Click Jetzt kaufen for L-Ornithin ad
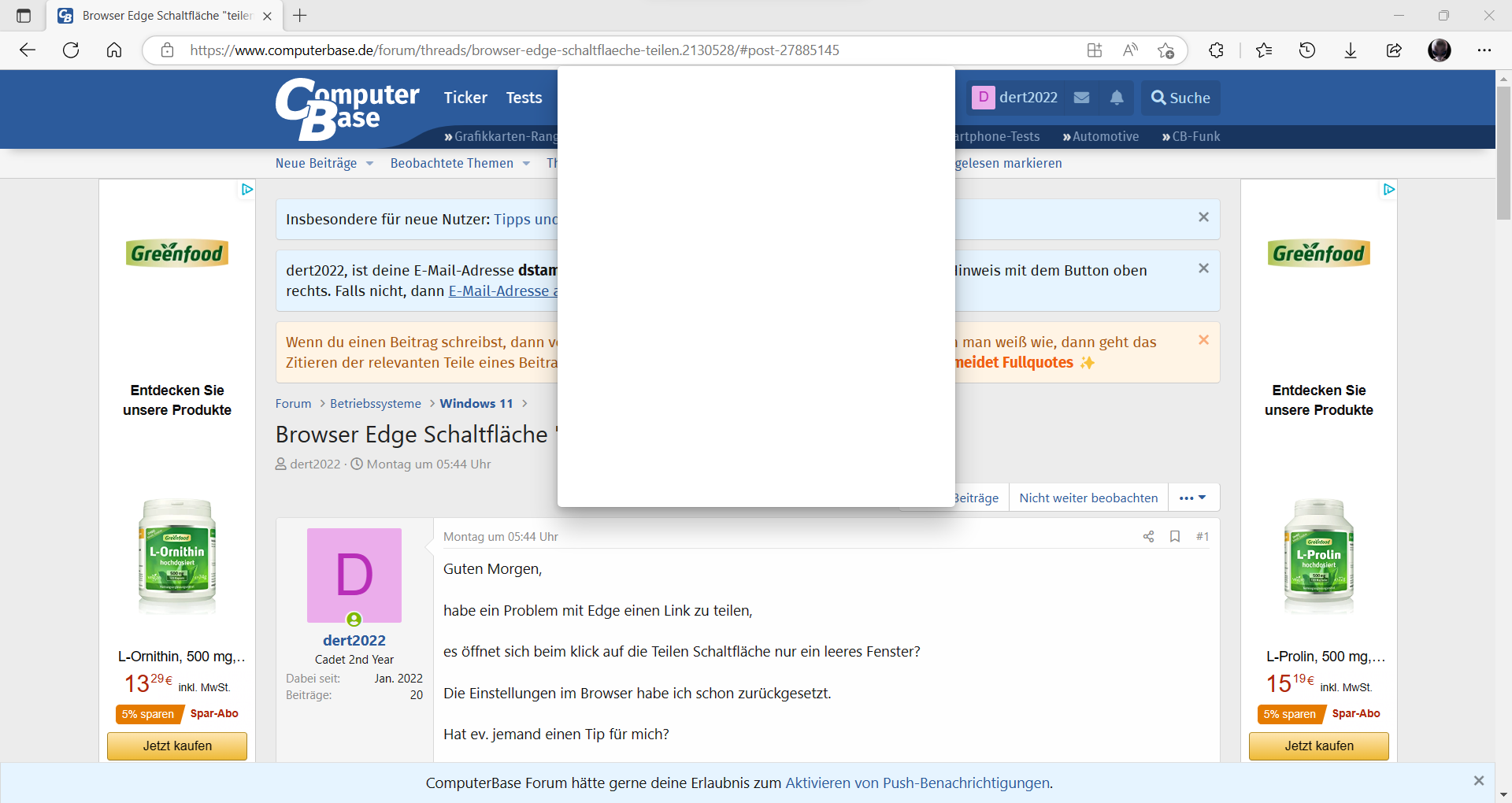 pyautogui.click(x=177, y=746)
